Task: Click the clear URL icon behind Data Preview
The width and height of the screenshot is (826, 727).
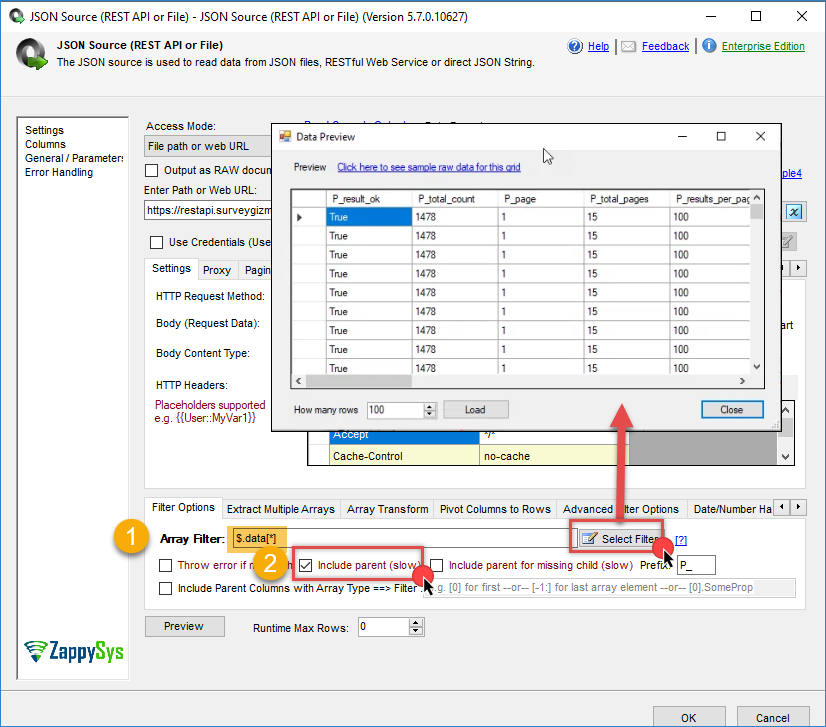Action: 794,212
